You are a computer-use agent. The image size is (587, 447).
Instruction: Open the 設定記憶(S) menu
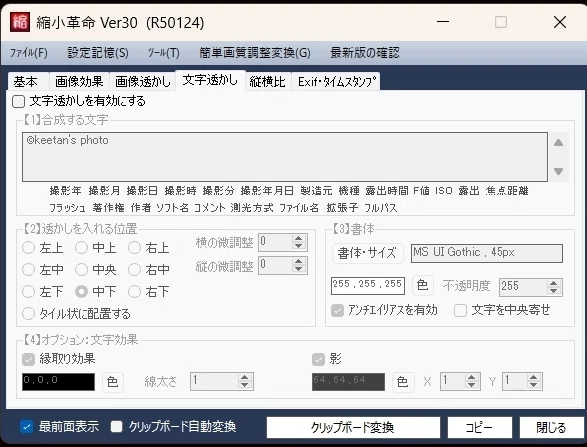click(98, 53)
